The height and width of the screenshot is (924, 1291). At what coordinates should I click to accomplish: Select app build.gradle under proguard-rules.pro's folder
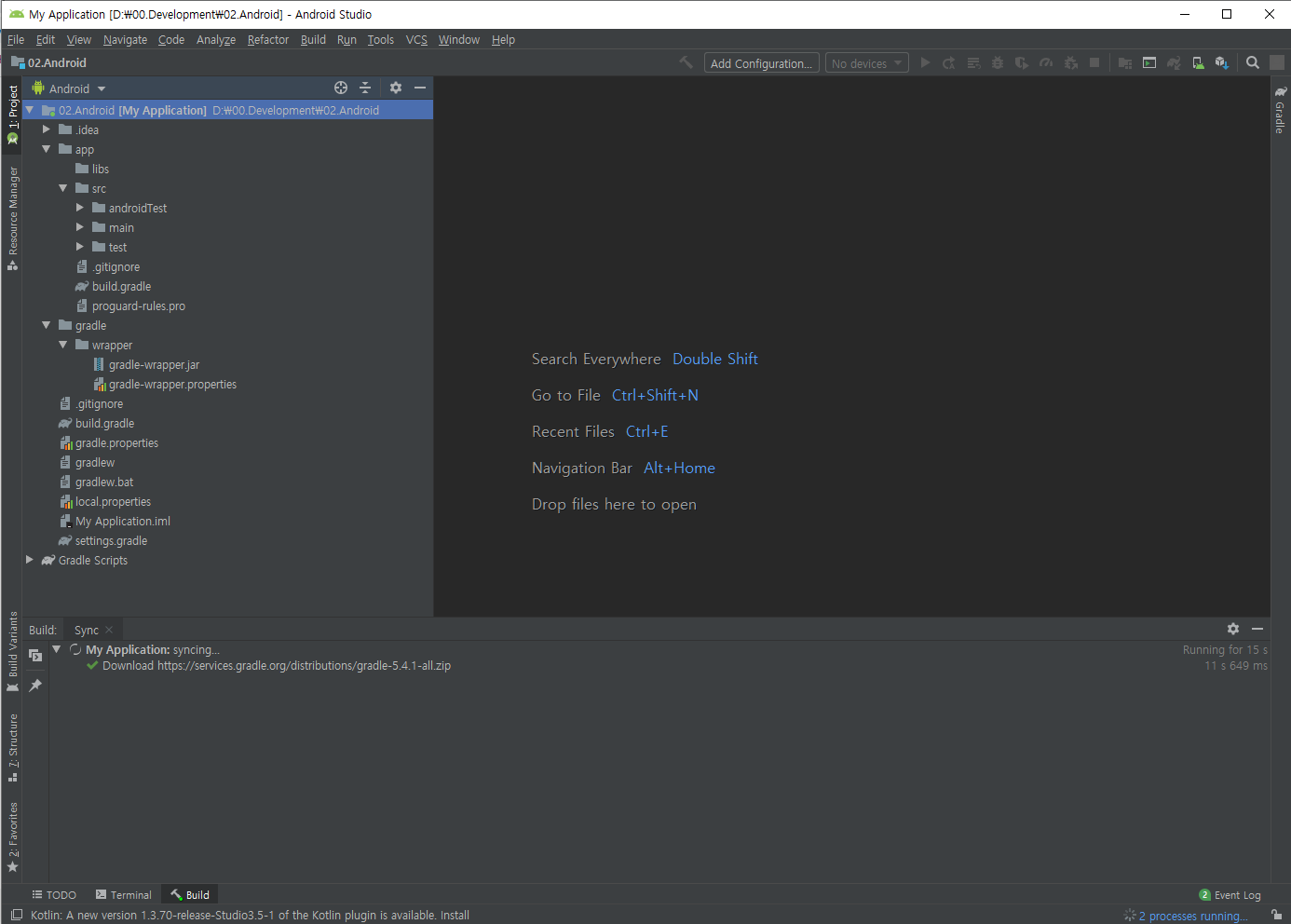coord(121,286)
